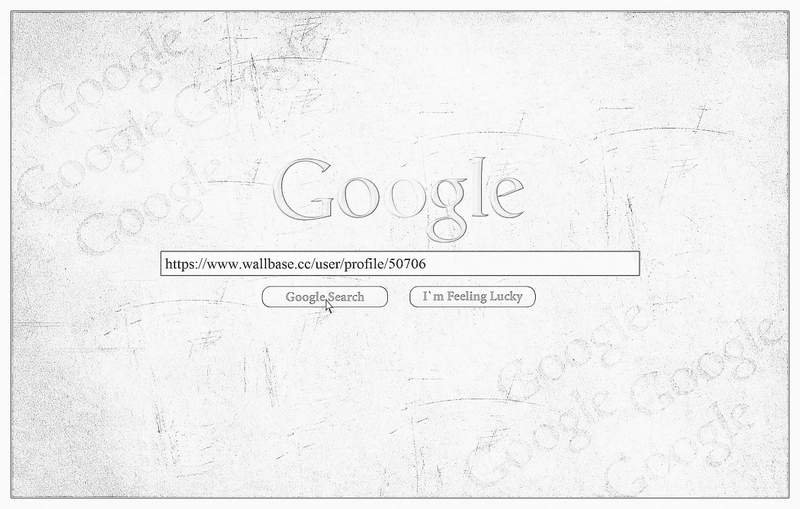This screenshot has width=800, height=509.
Task: Place cursor after 50706 in the search box
Action: point(427,264)
